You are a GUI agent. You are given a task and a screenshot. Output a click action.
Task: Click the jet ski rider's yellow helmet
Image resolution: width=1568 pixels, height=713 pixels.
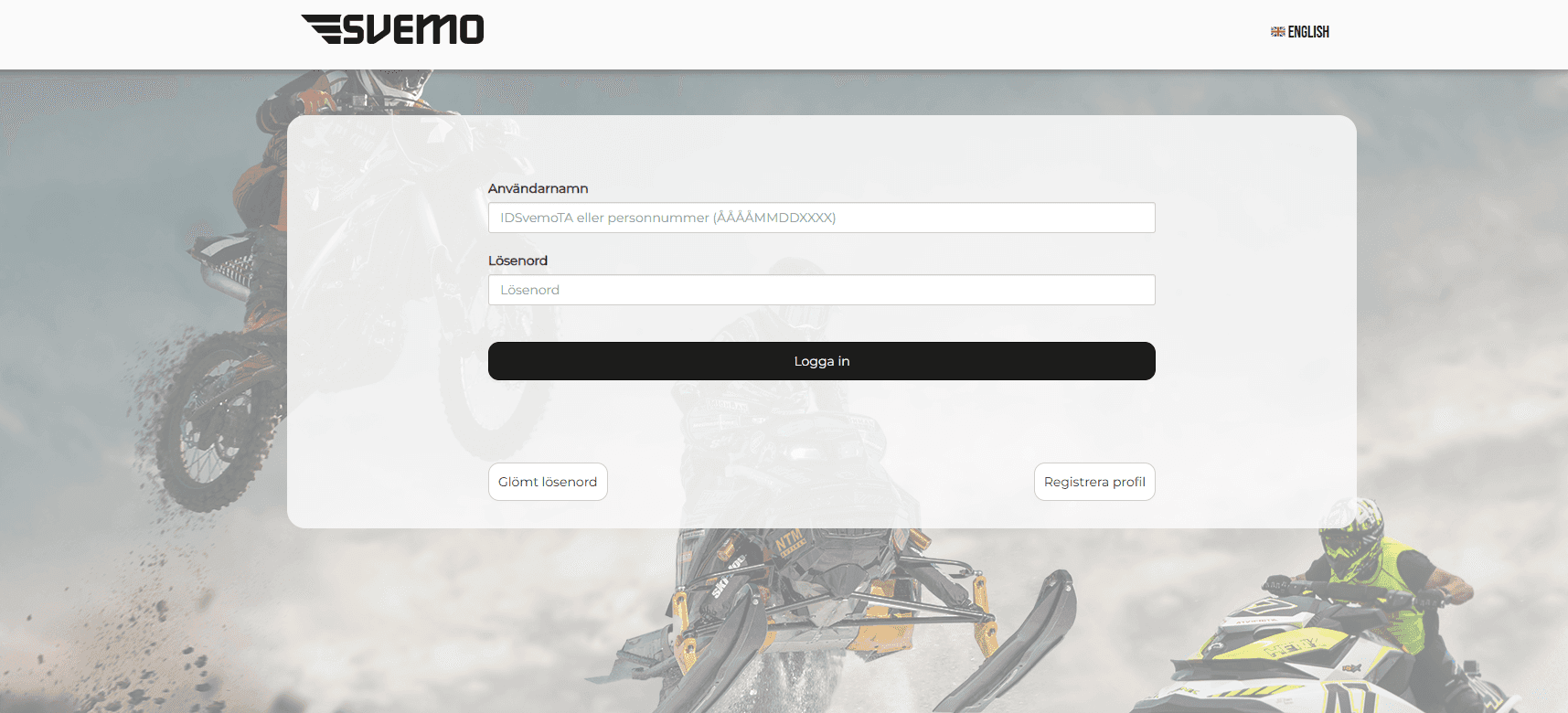(1351, 530)
